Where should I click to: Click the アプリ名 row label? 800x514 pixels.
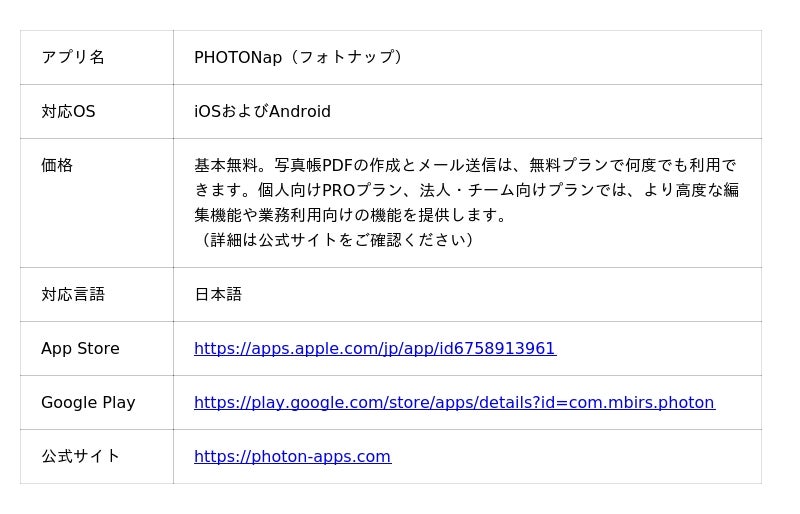[73, 57]
